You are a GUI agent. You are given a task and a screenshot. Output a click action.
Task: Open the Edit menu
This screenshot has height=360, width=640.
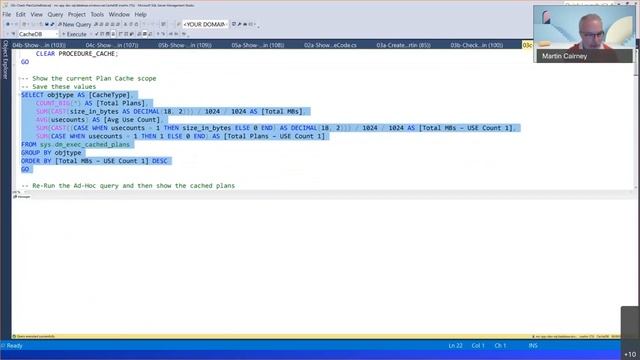click(20, 14)
